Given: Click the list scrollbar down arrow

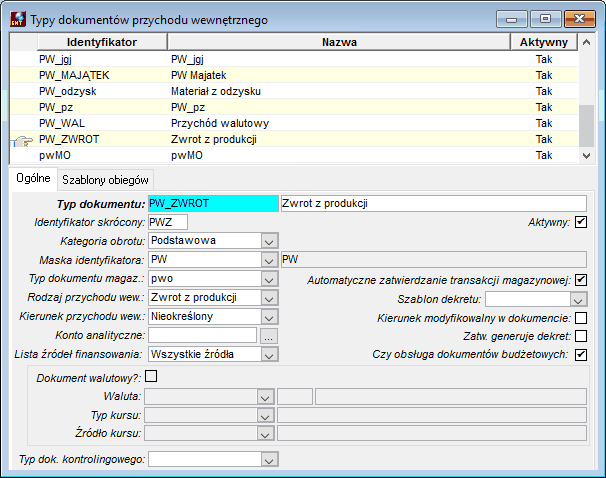Looking at the screenshot, I should pos(586,156).
